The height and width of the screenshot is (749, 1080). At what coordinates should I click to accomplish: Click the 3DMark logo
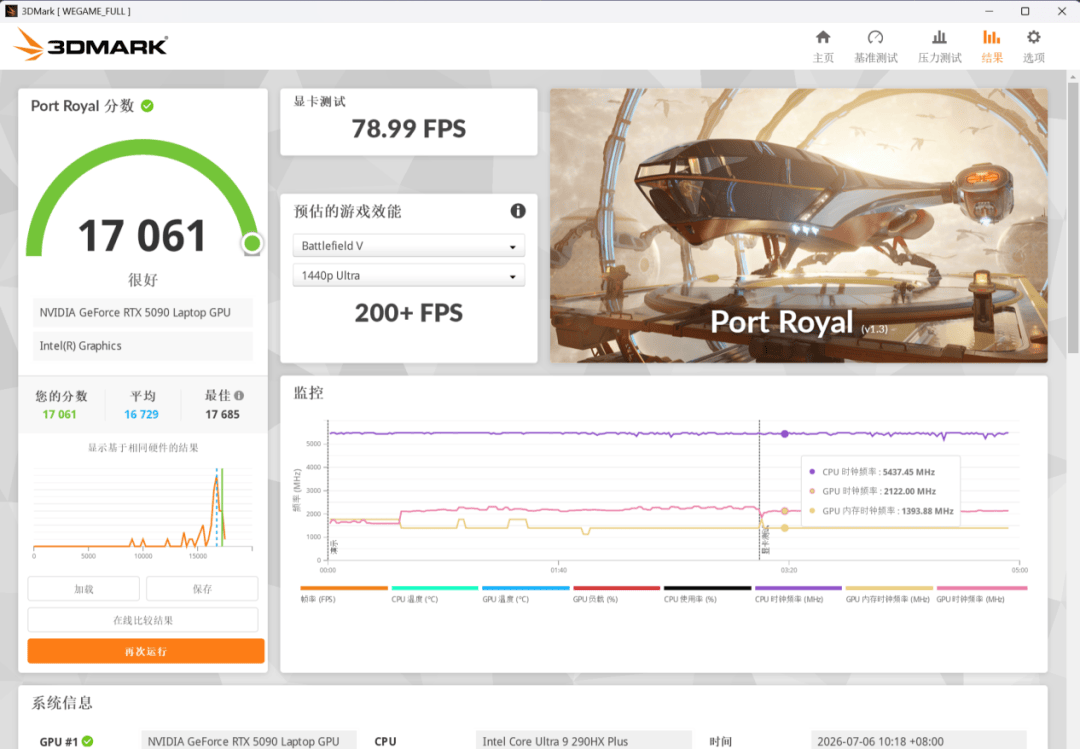click(x=90, y=45)
